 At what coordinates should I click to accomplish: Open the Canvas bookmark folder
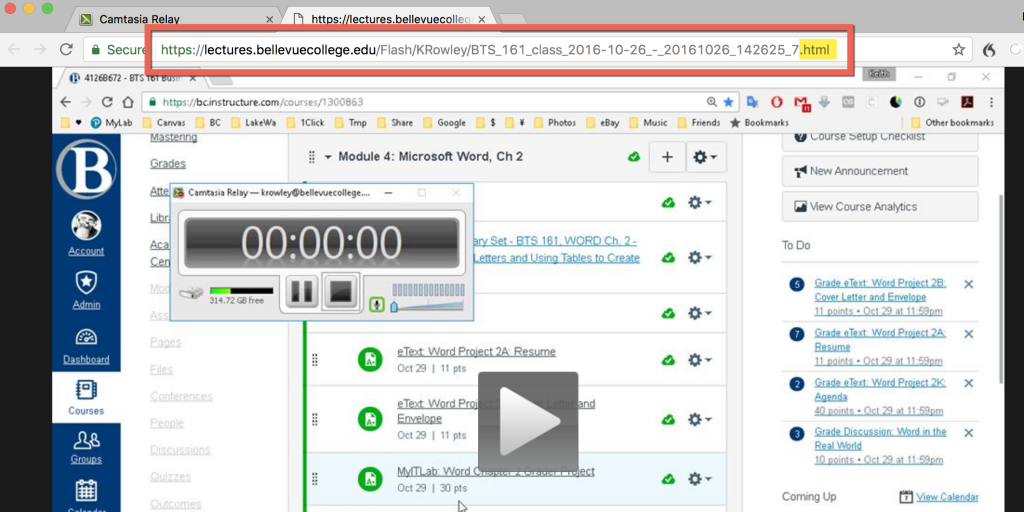pos(163,122)
